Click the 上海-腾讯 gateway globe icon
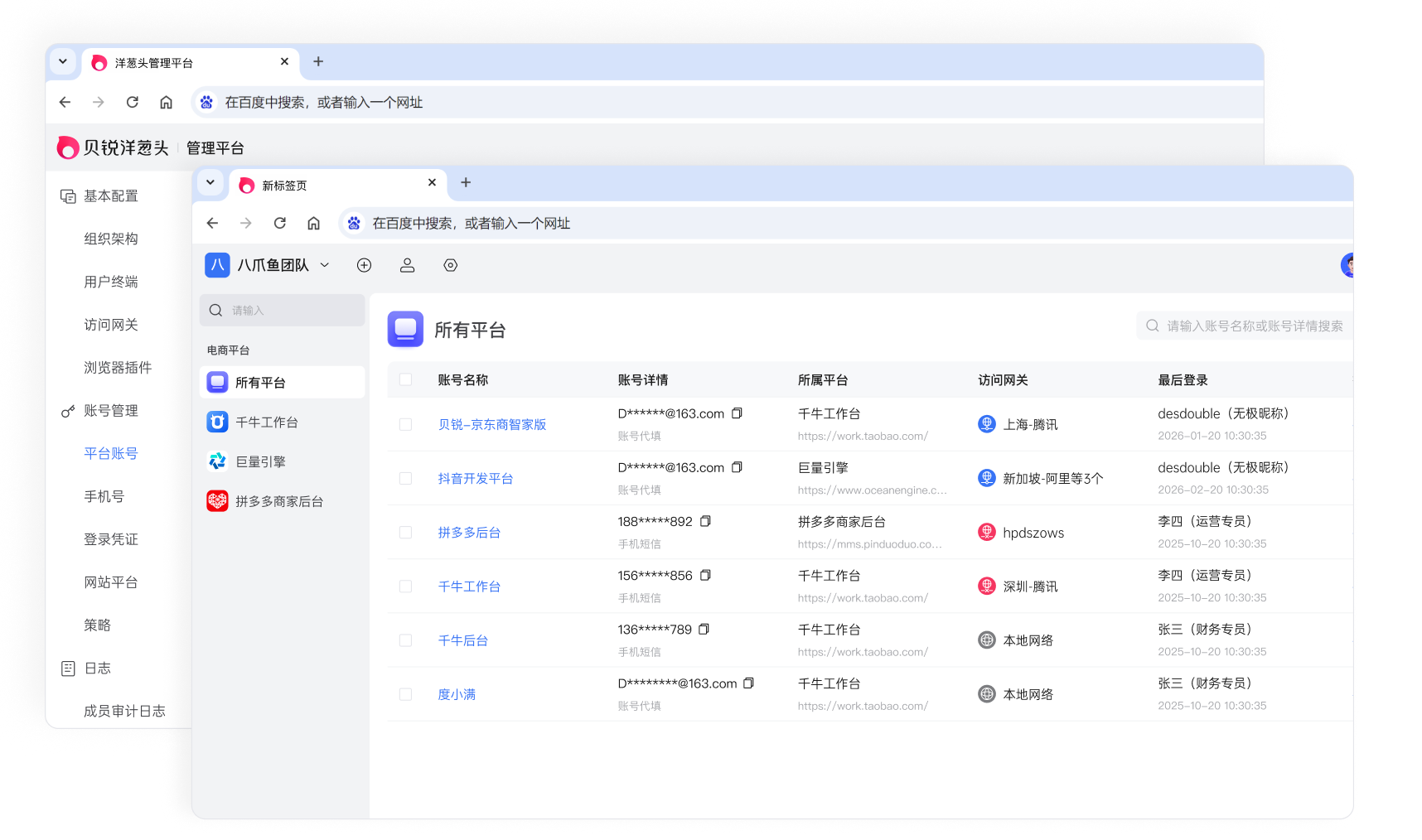The image size is (1422, 840). [986, 424]
